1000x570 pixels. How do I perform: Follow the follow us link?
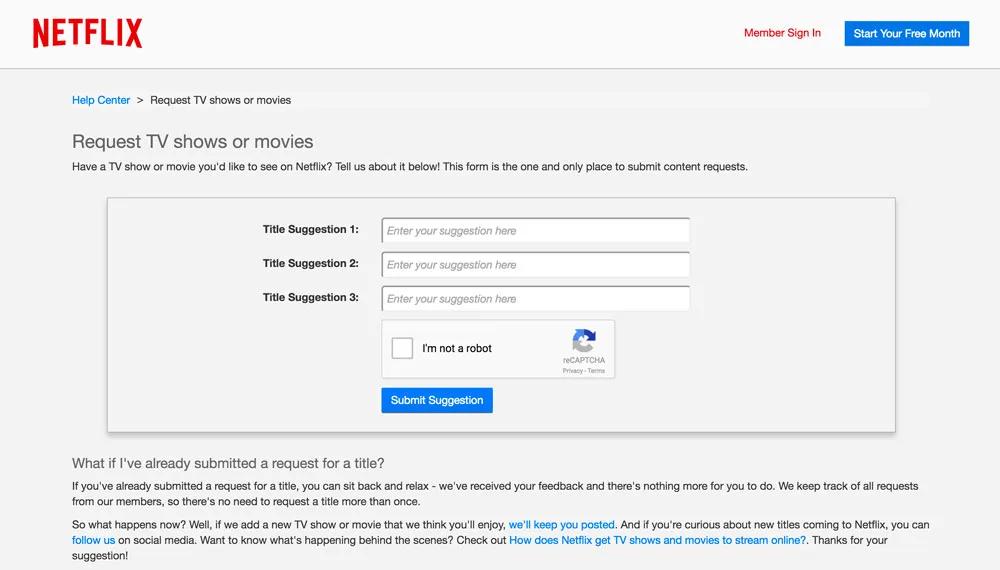tap(94, 540)
